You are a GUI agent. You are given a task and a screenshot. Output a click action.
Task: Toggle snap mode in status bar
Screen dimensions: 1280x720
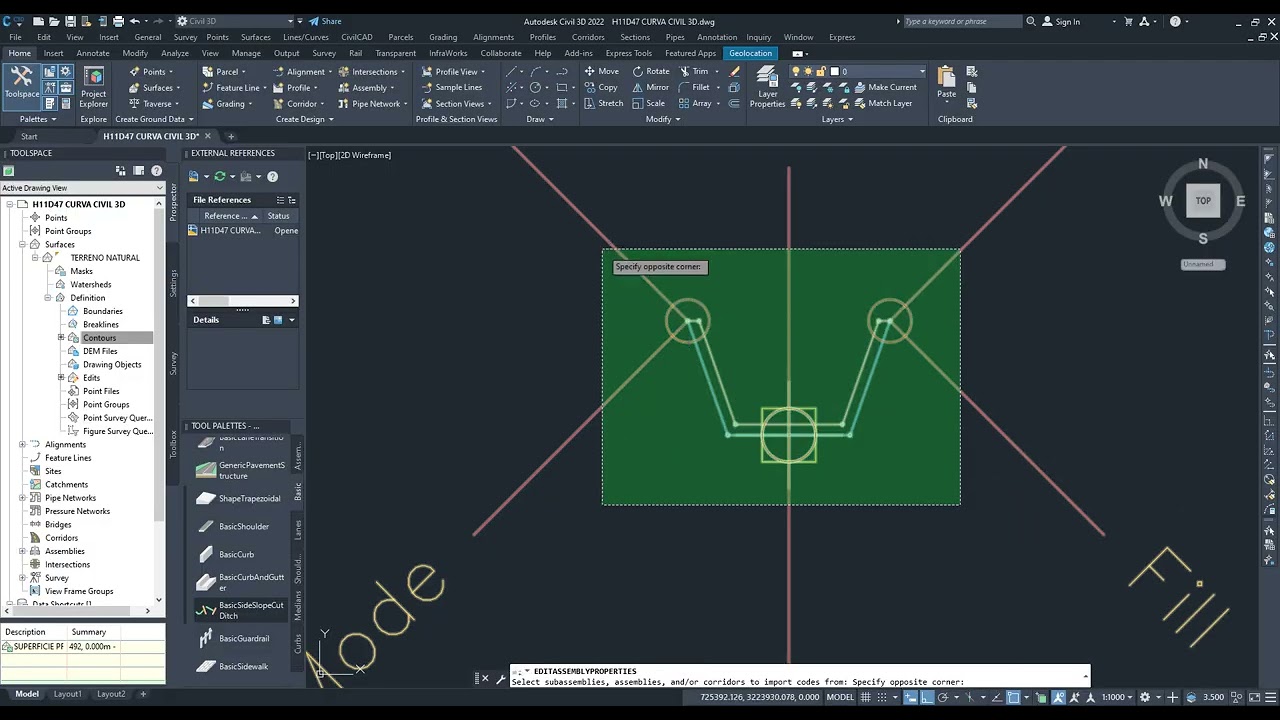point(883,696)
